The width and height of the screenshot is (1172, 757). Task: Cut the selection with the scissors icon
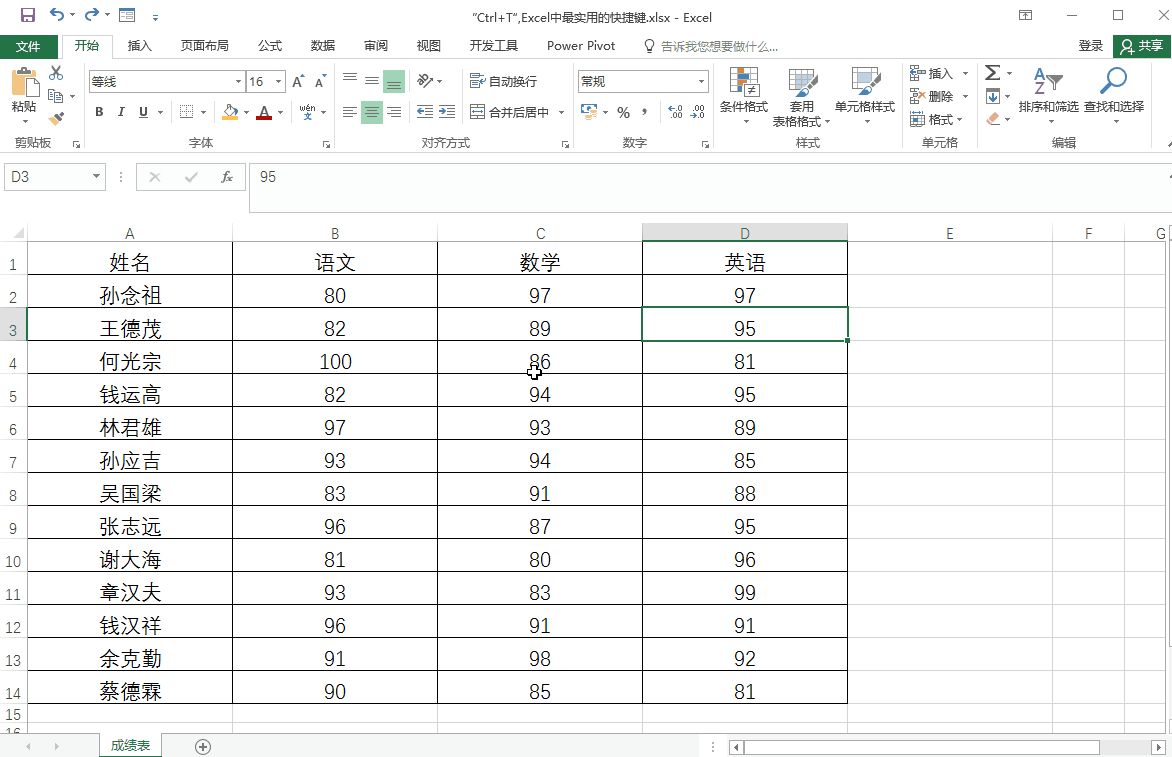coord(56,73)
